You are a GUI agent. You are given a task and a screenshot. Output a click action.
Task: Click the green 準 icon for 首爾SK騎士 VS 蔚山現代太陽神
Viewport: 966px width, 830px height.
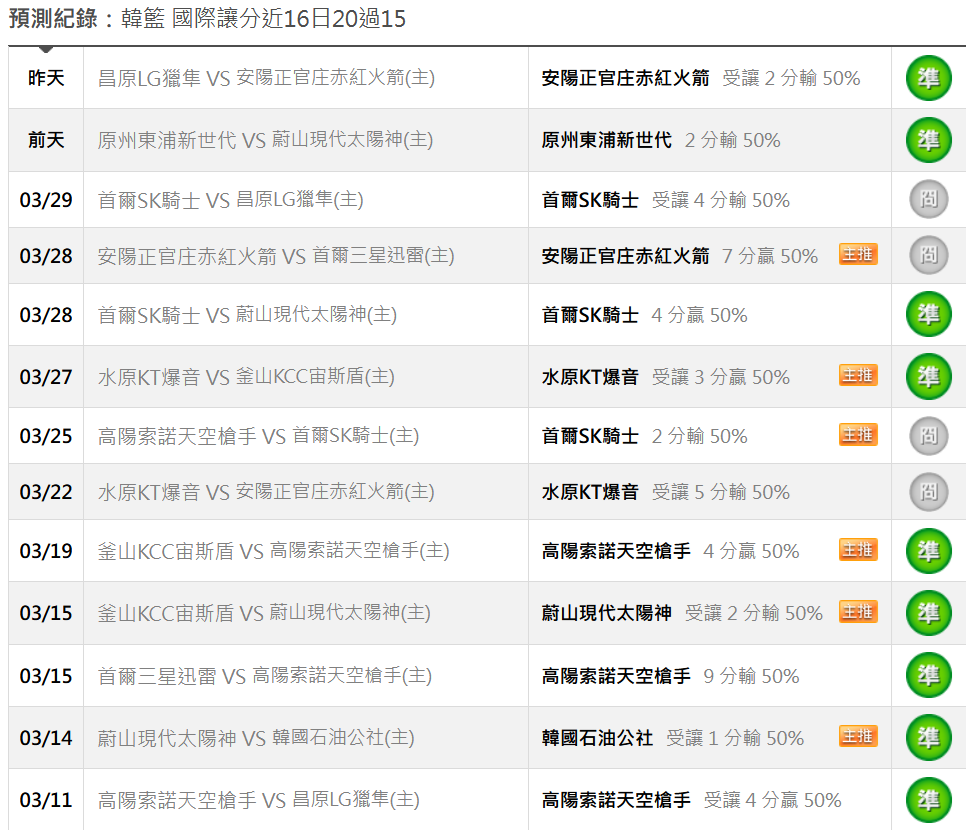[x=928, y=314]
